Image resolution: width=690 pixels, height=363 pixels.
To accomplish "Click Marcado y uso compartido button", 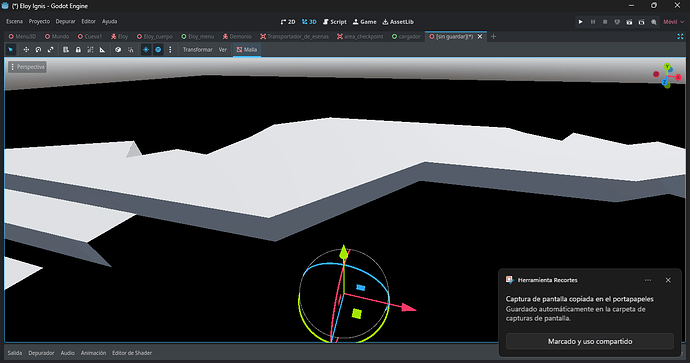I will click(x=590, y=341).
